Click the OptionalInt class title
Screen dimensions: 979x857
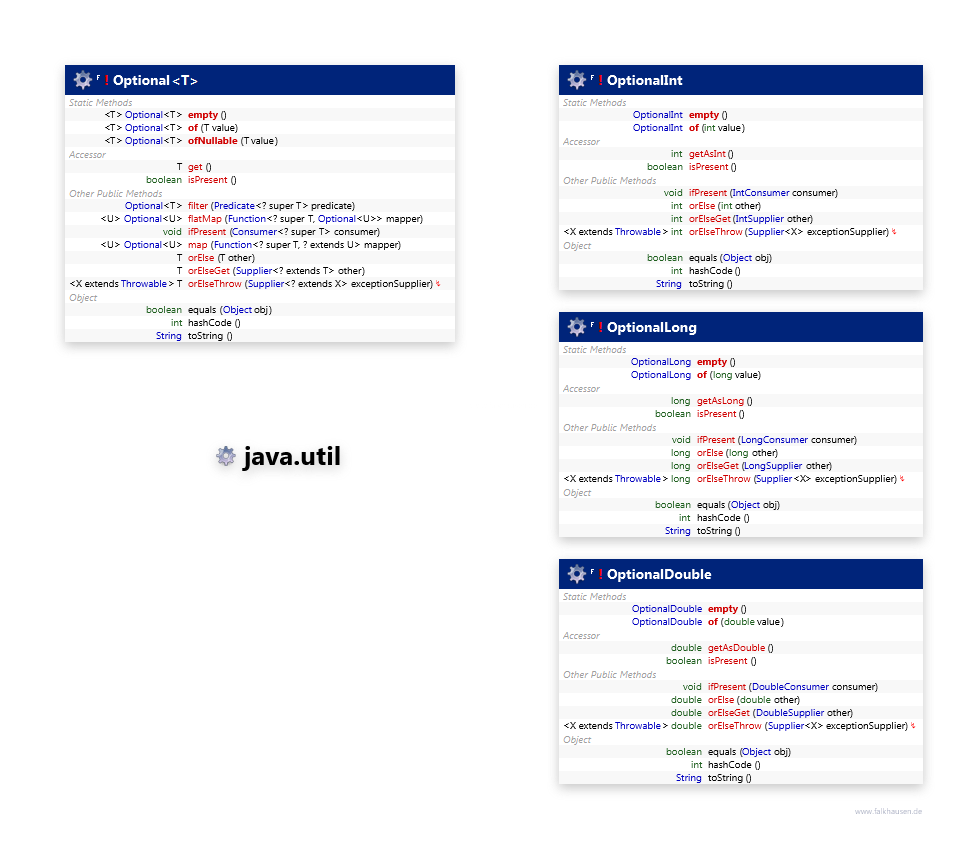[x=644, y=81]
